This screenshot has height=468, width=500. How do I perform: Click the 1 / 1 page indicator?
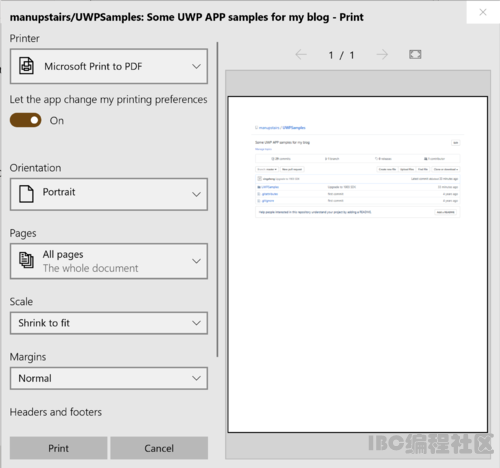coord(341,55)
